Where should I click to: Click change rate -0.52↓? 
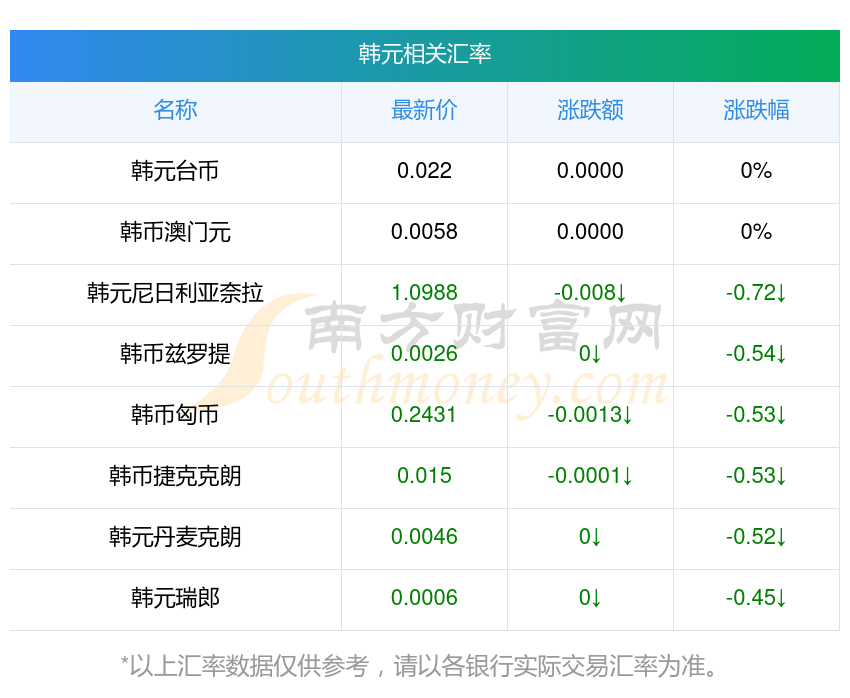[x=756, y=537]
